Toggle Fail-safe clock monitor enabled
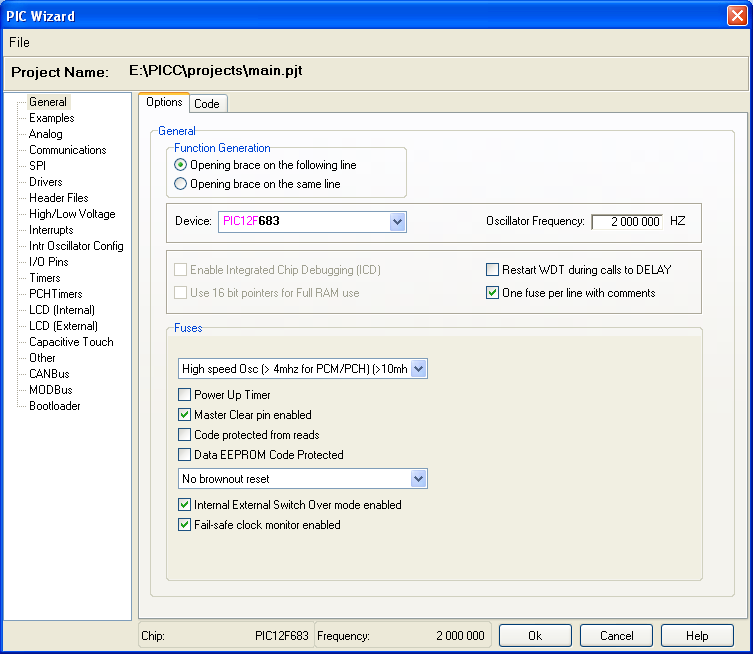753x654 pixels. click(184, 524)
